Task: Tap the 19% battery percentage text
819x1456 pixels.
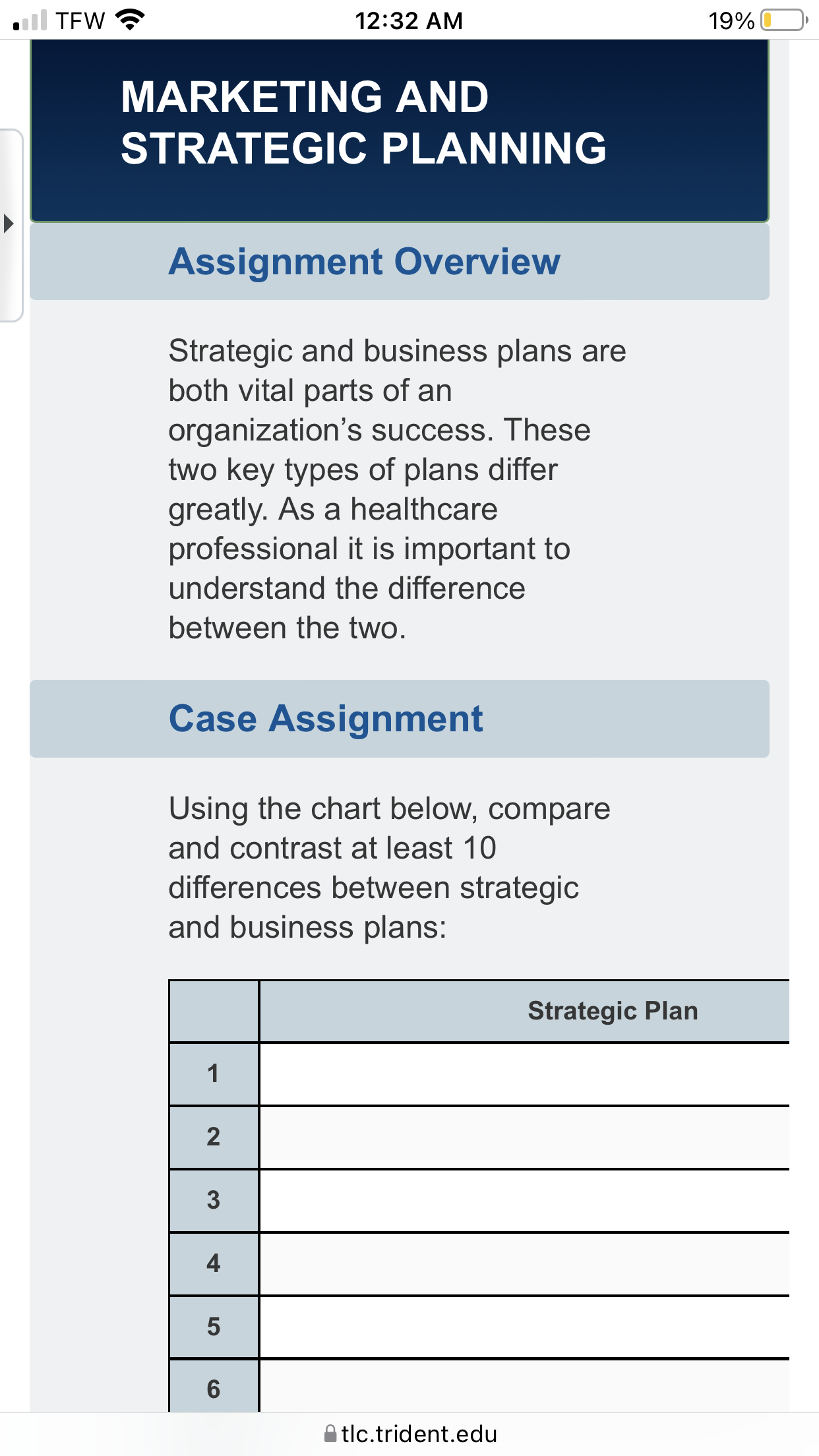Action: (731, 21)
